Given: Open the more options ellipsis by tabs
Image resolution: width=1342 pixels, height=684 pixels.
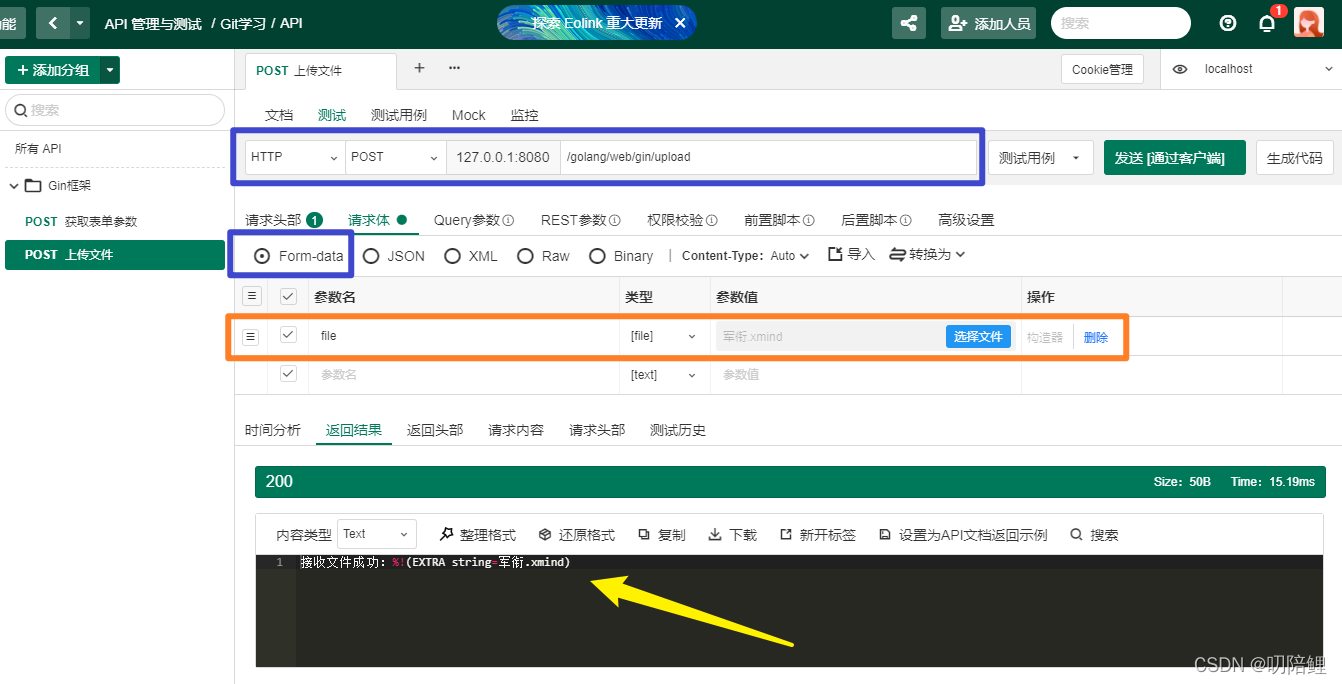Looking at the screenshot, I should pyautogui.click(x=454, y=68).
